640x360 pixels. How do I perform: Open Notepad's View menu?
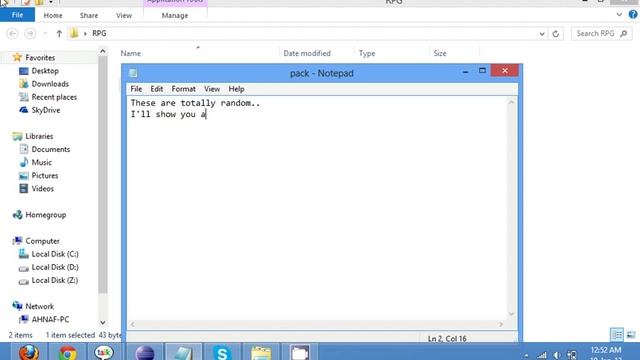click(x=212, y=89)
